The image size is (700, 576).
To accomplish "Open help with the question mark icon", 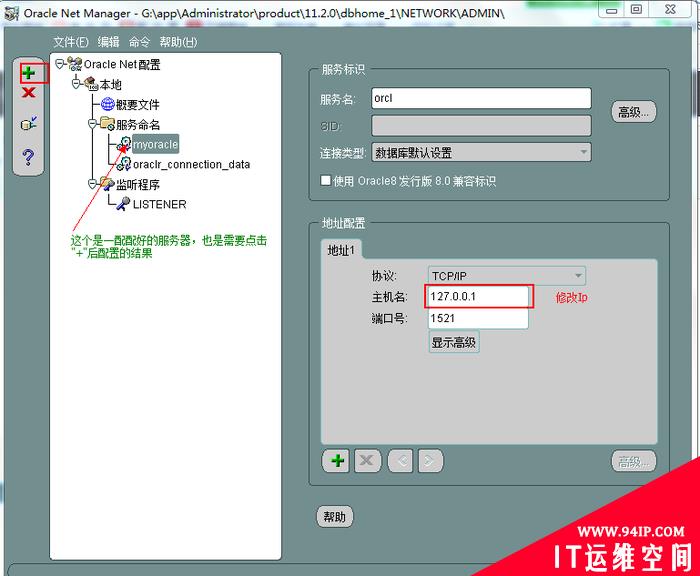I will click(28, 157).
